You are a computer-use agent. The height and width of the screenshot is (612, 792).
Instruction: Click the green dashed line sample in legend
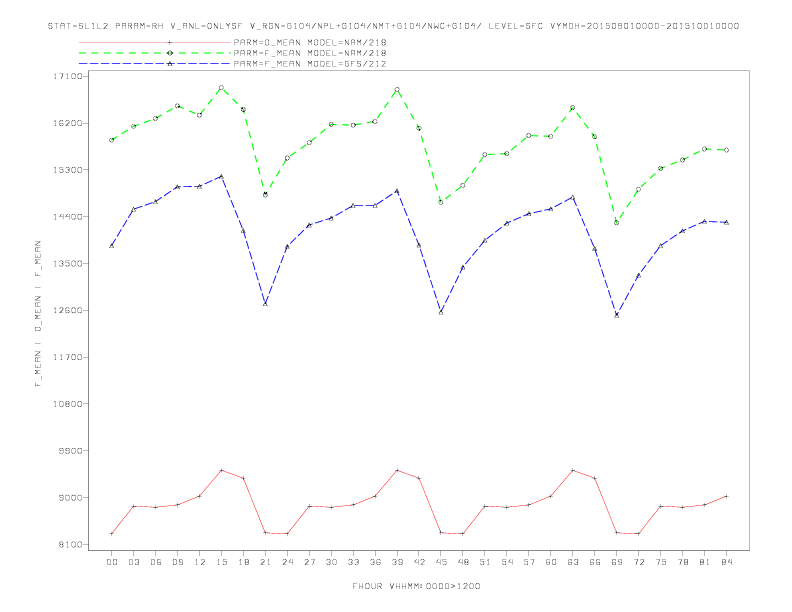coord(155,53)
